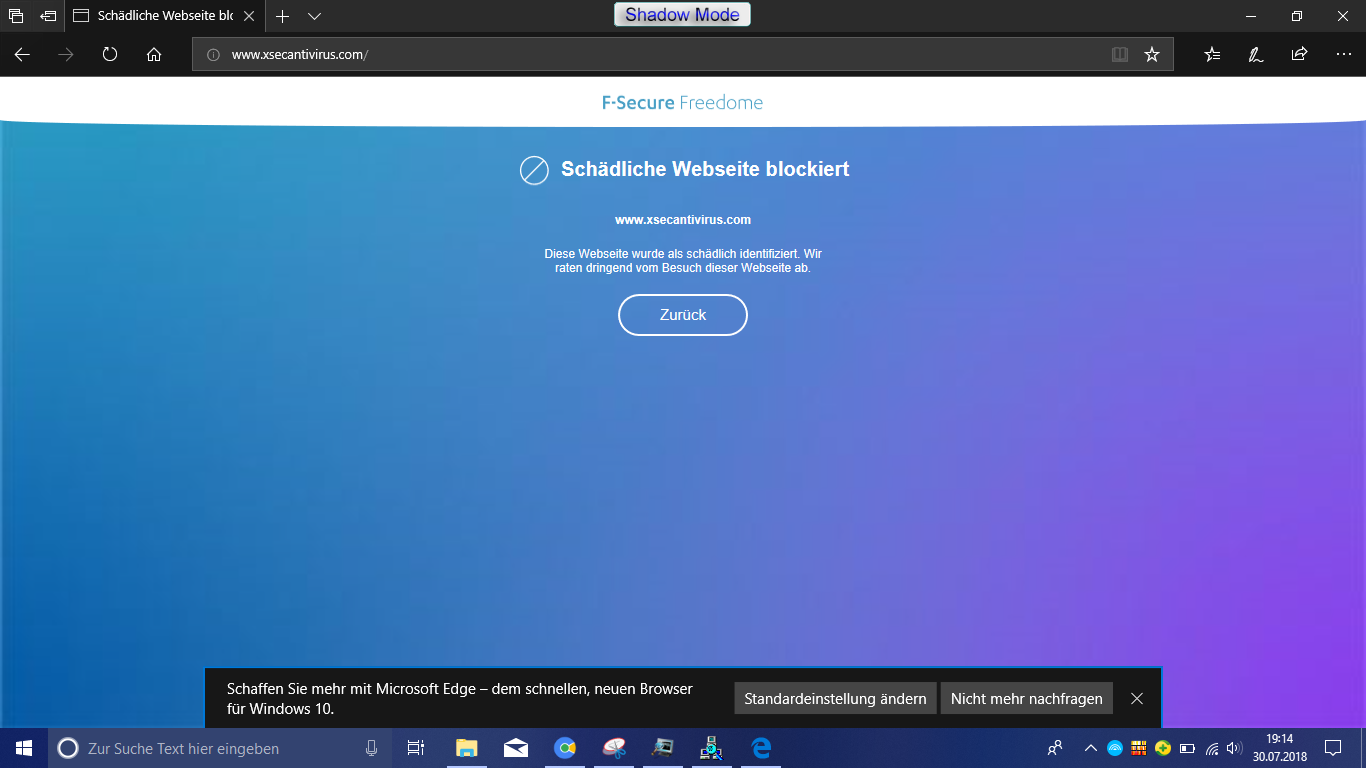The height and width of the screenshot is (768, 1366).
Task: Switch to Microsoft Edge in the taskbar
Action: click(x=761, y=748)
